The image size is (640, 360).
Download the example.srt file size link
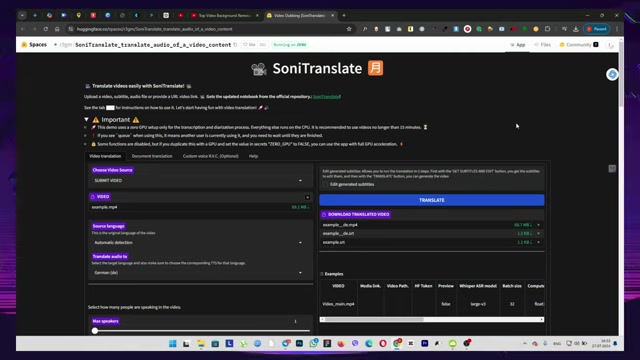(524, 242)
